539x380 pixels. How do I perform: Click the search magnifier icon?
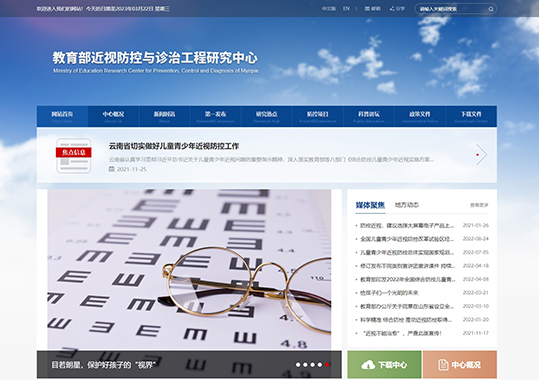point(491,9)
